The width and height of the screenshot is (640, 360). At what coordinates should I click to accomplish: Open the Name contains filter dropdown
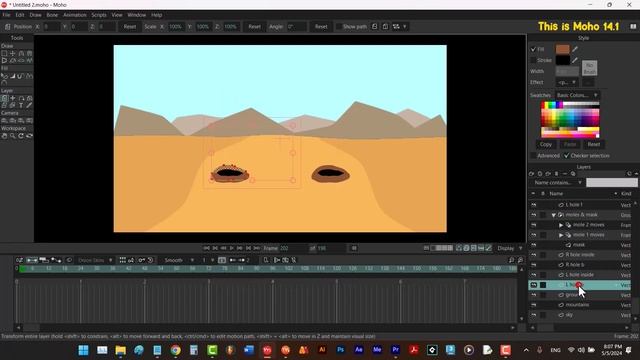pyautogui.click(x=557, y=182)
